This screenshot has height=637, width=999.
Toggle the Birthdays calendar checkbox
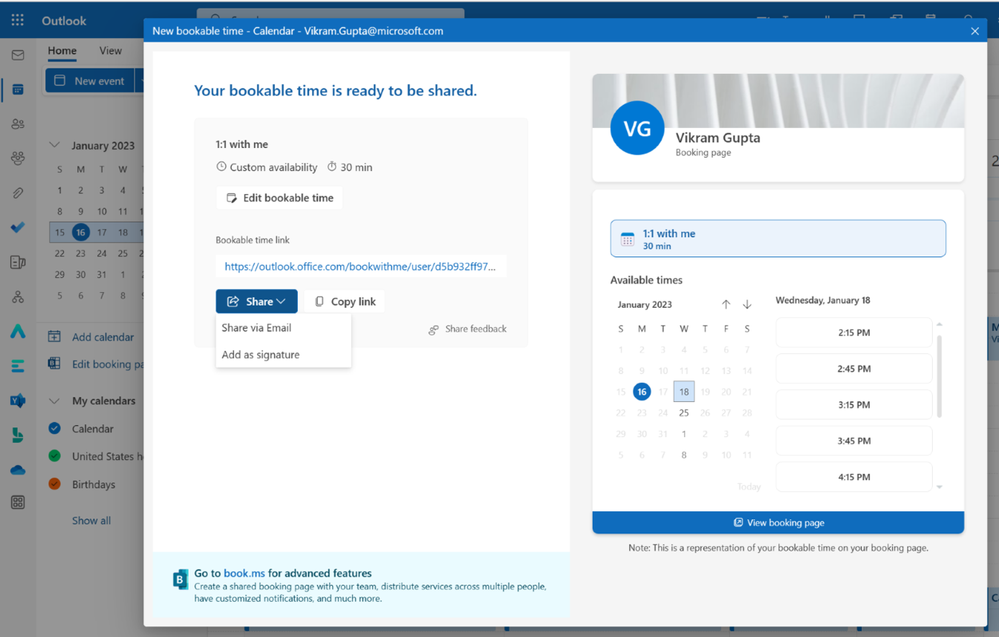coord(55,483)
